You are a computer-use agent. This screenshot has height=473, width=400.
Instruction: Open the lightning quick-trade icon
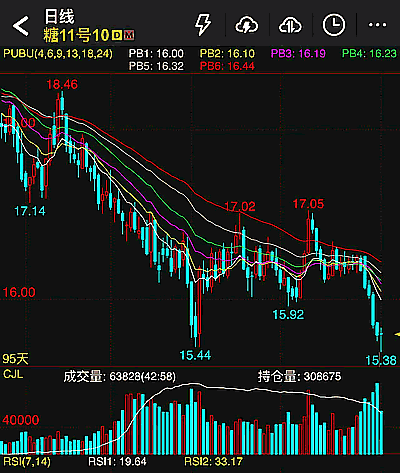[203, 24]
